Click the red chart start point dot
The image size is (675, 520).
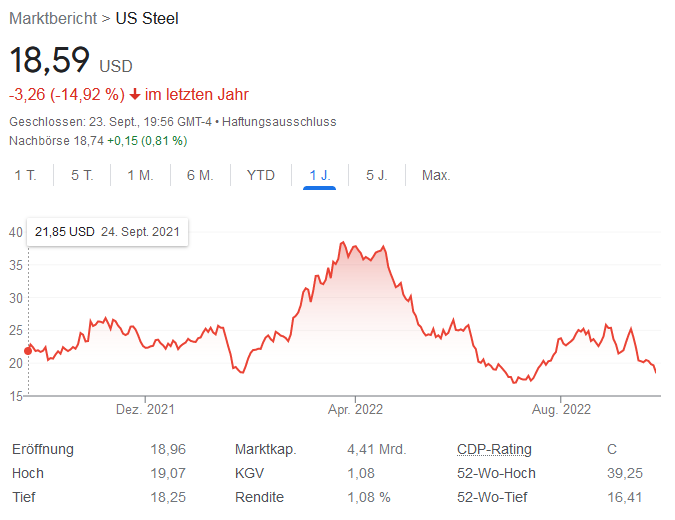pos(27,350)
